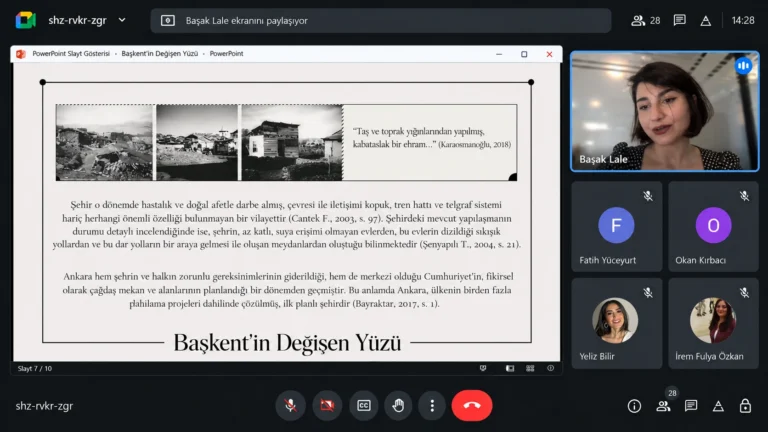Select Fatih Yüceyurt participant tile
The image size is (768, 432).
click(x=617, y=226)
